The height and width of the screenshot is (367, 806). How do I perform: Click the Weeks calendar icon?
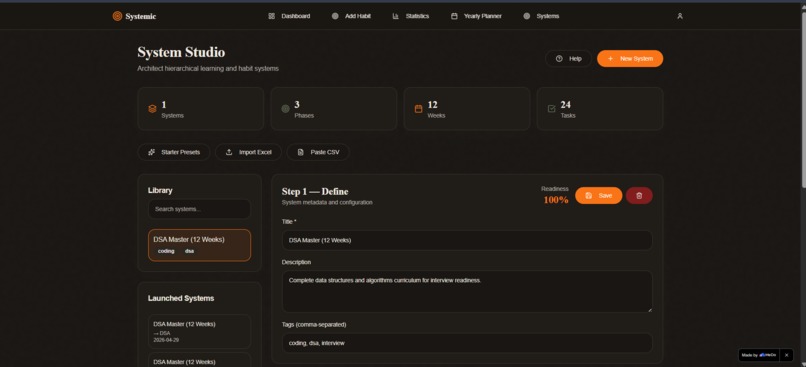coord(418,109)
